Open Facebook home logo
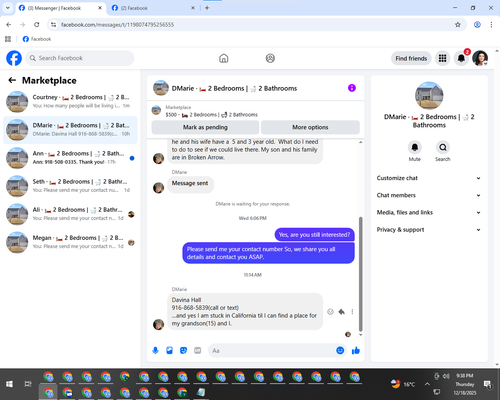Viewport: 500px width, 400px height. [14, 58]
